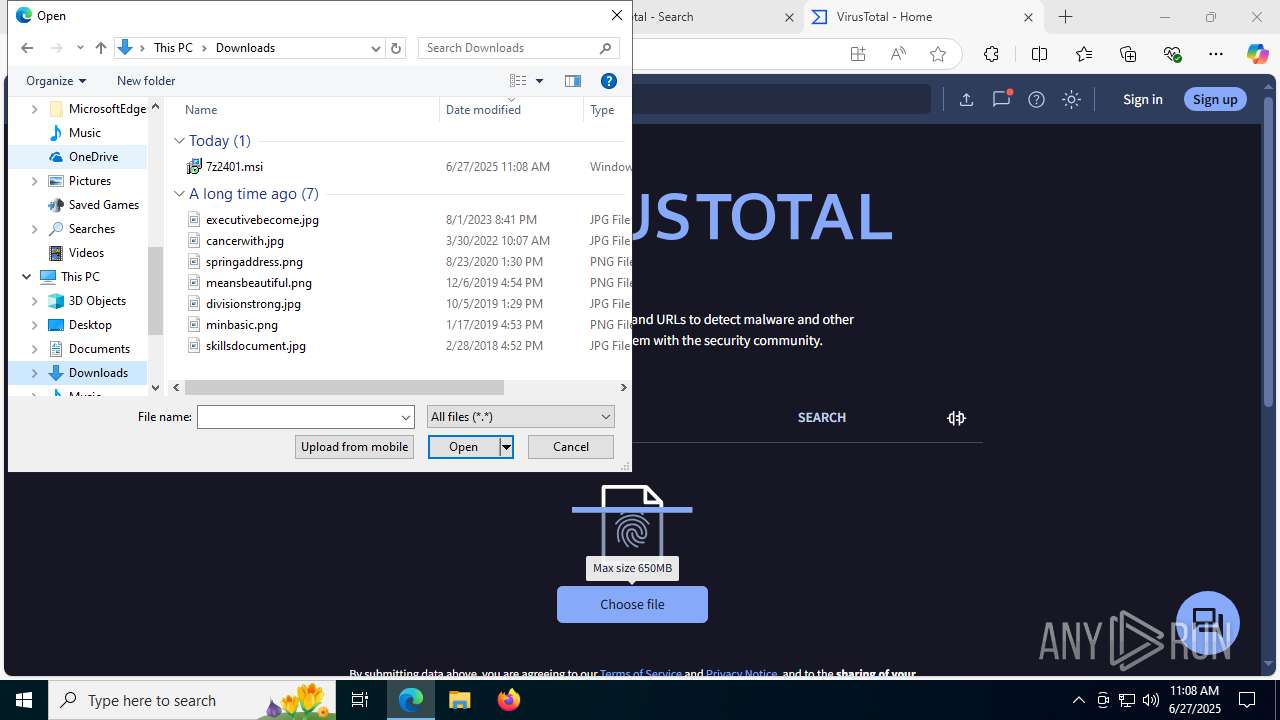Expand the Desktop tree node
Screen dimensions: 1280x720
pyautogui.click(x=35, y=325)
